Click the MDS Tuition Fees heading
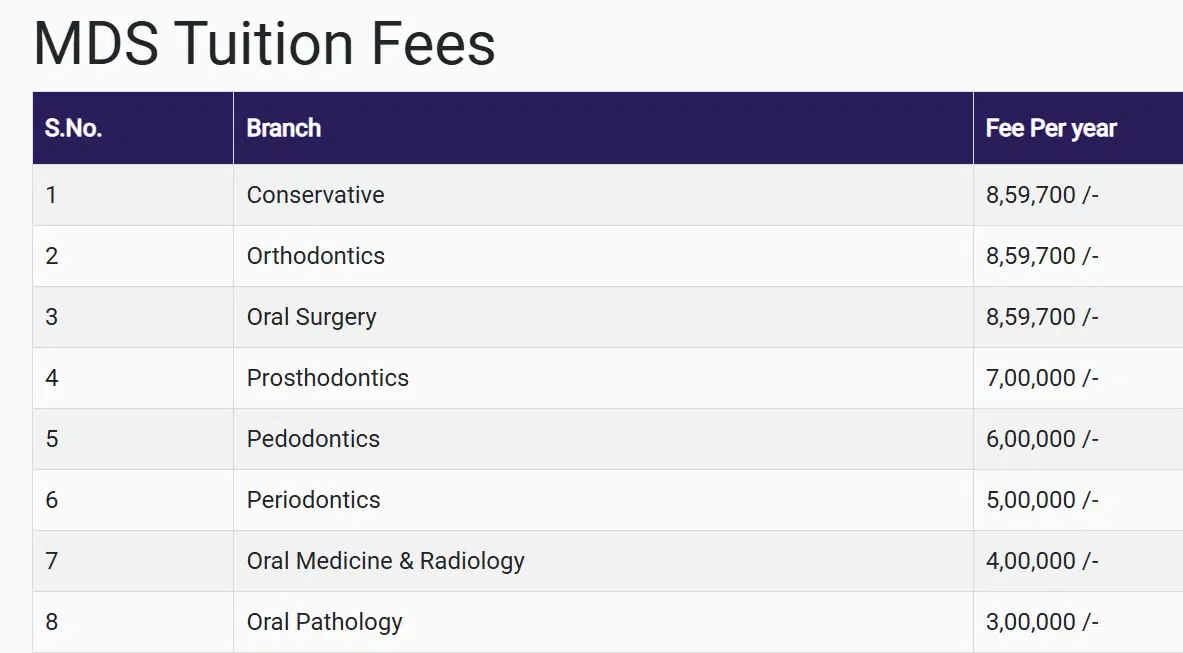The width and height of the screenshot is (1183, 653). 264,44
